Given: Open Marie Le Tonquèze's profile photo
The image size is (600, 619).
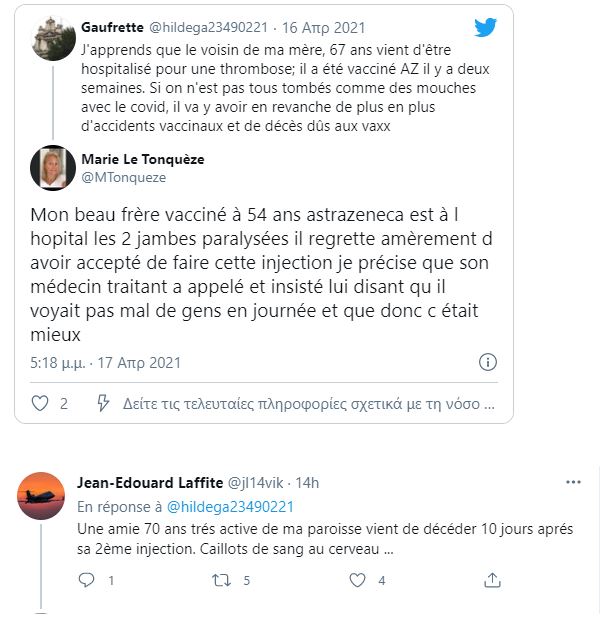Looking at the screenshot, I should [x=49, y=167].
